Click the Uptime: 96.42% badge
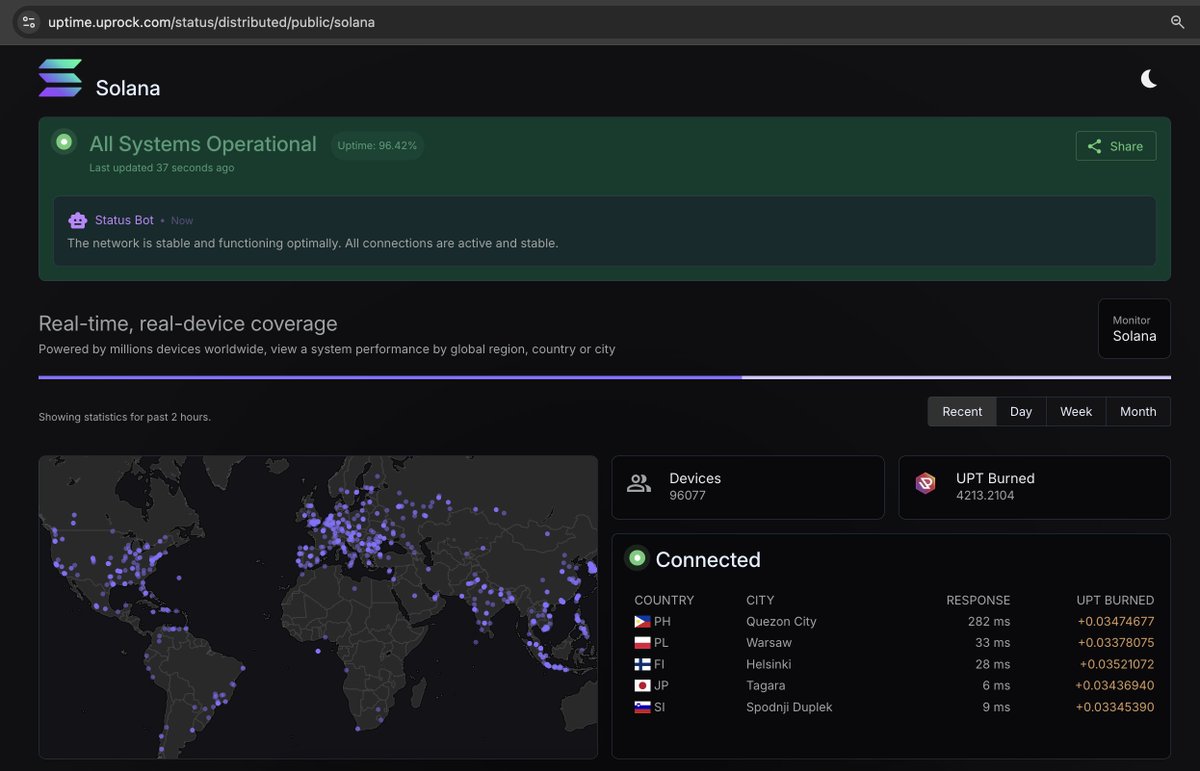 (377, 145)
